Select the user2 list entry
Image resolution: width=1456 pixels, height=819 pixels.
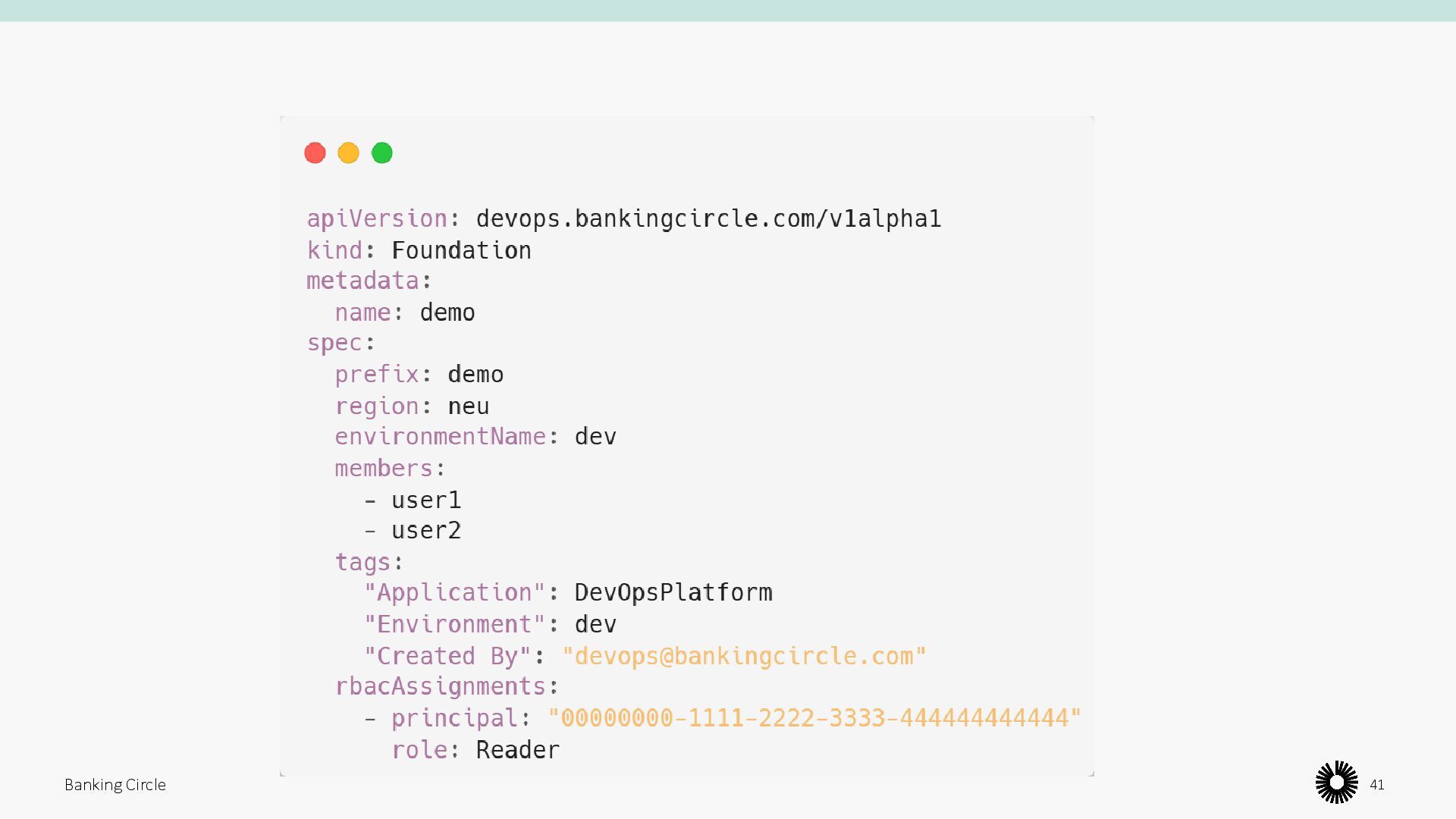pos(425,531)
